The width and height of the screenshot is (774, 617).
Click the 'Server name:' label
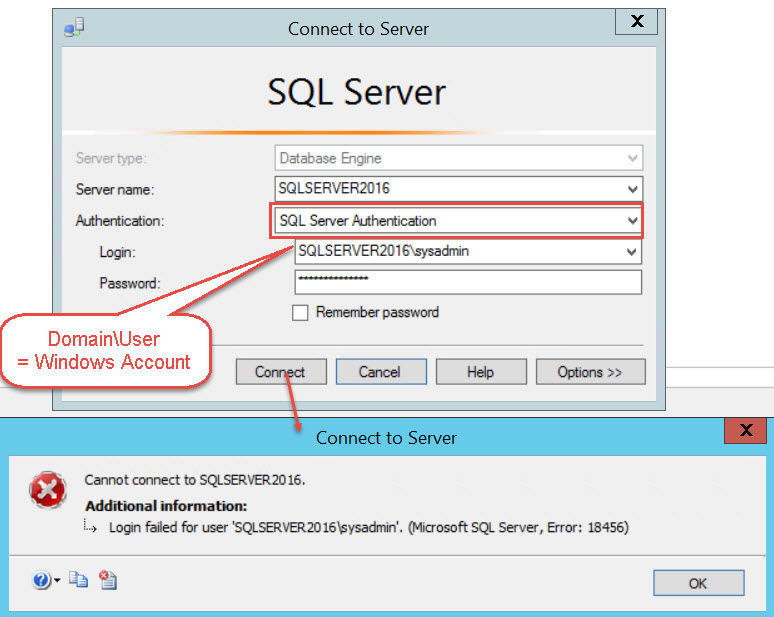115,190
